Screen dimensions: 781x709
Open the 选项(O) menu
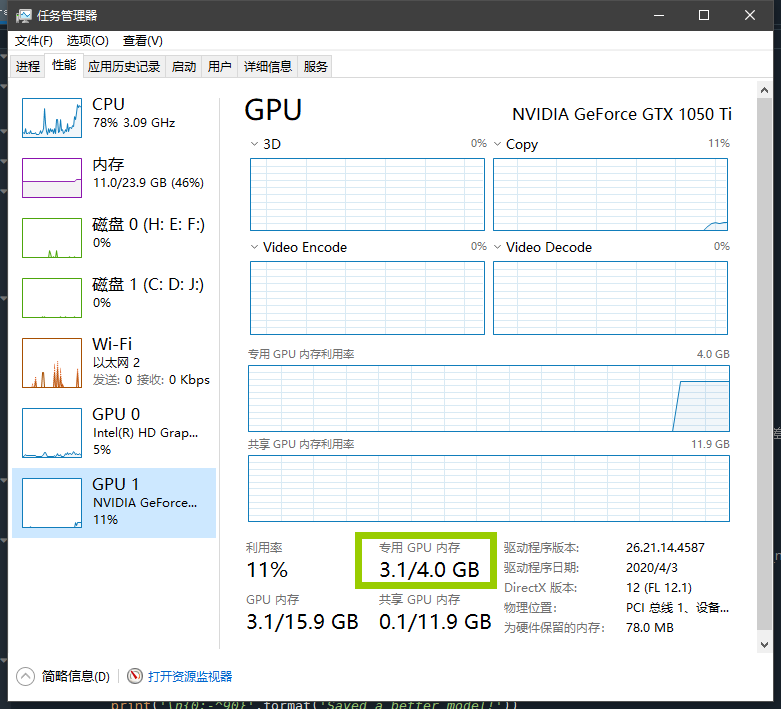pyautogui.click(x=88, y=41)
